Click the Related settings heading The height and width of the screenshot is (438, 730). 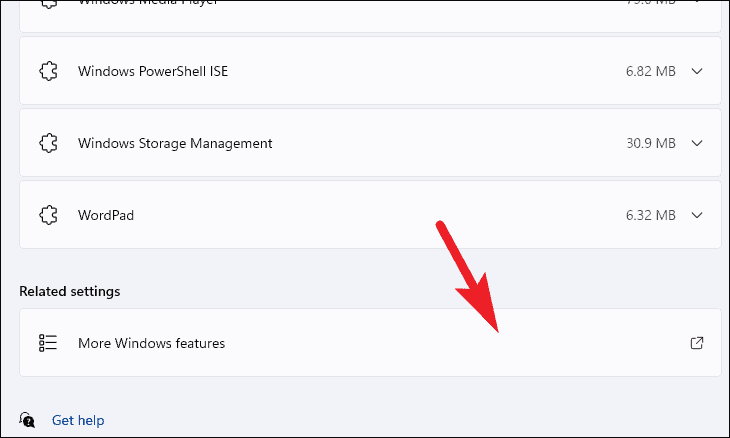(x=70, y=291)
